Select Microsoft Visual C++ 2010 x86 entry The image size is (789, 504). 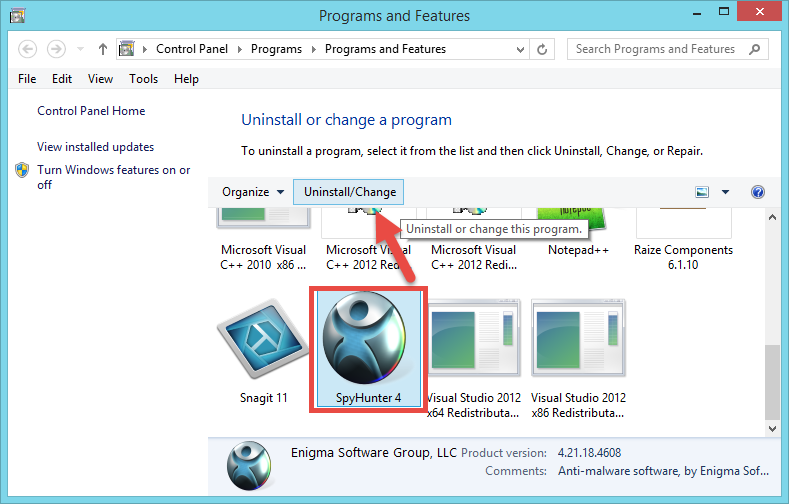[x=263, y=240]
